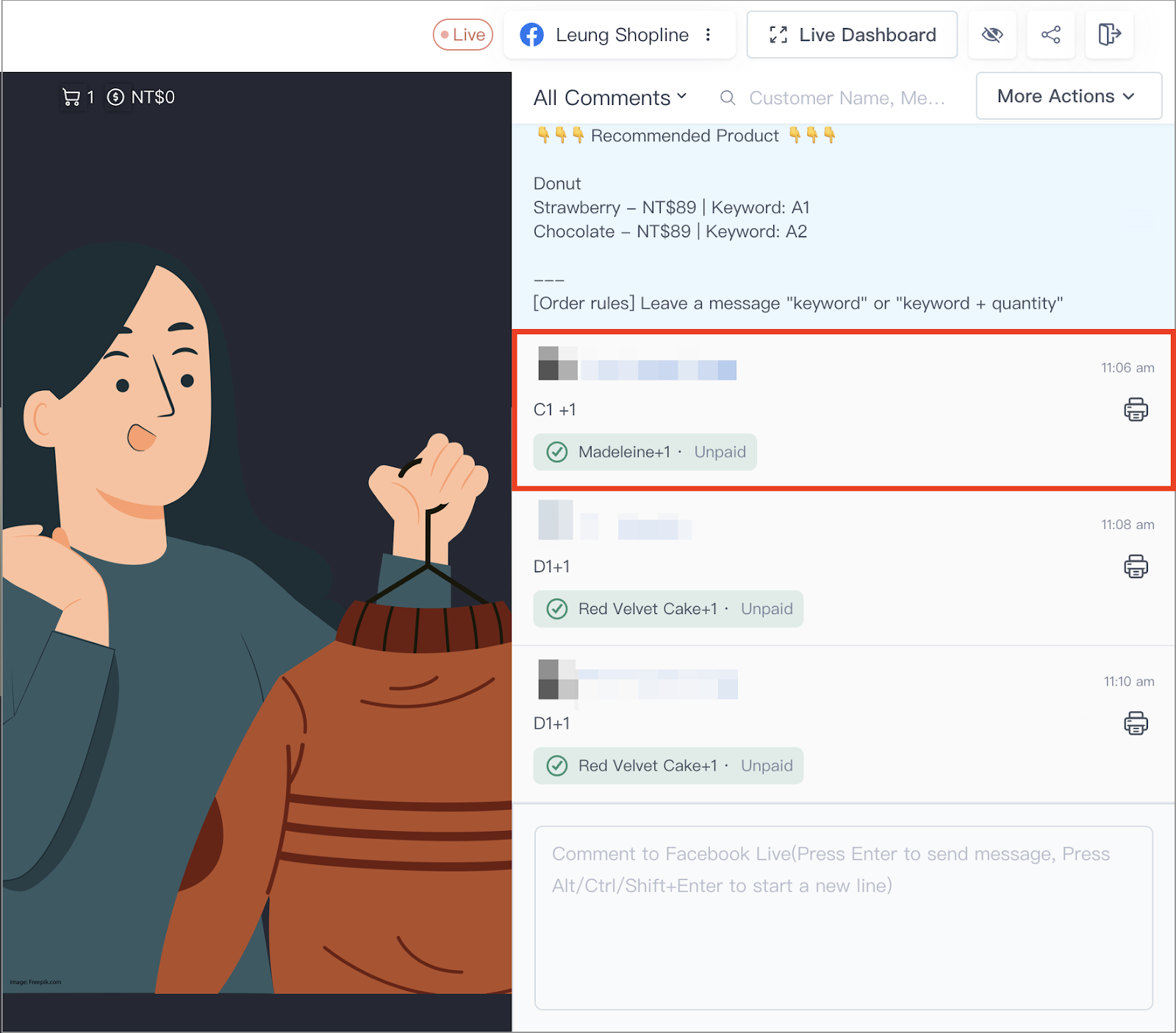Open the All Comments filter dropdown
The height and width of the screenshot is (1033, 1176).
[x=610, y=97]
